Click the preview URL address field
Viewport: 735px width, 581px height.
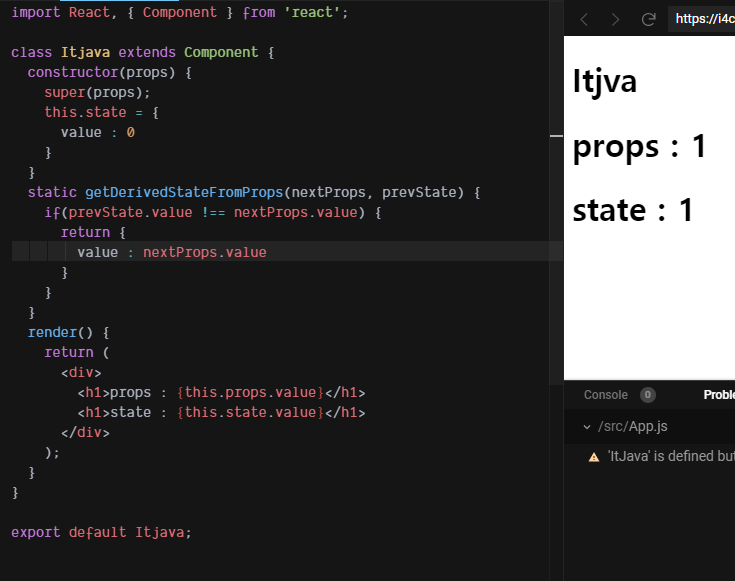pos(702,19)
